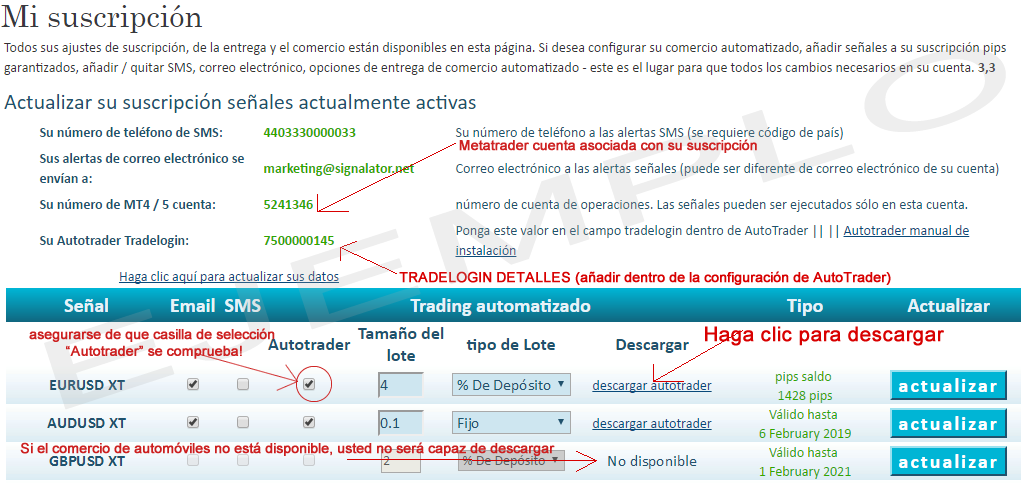The width and height of the screenshot is (1024, 483).
Task: Click 'Haga clic aquí para actualizar sus datos'
Action: click(x=229, y=277)
